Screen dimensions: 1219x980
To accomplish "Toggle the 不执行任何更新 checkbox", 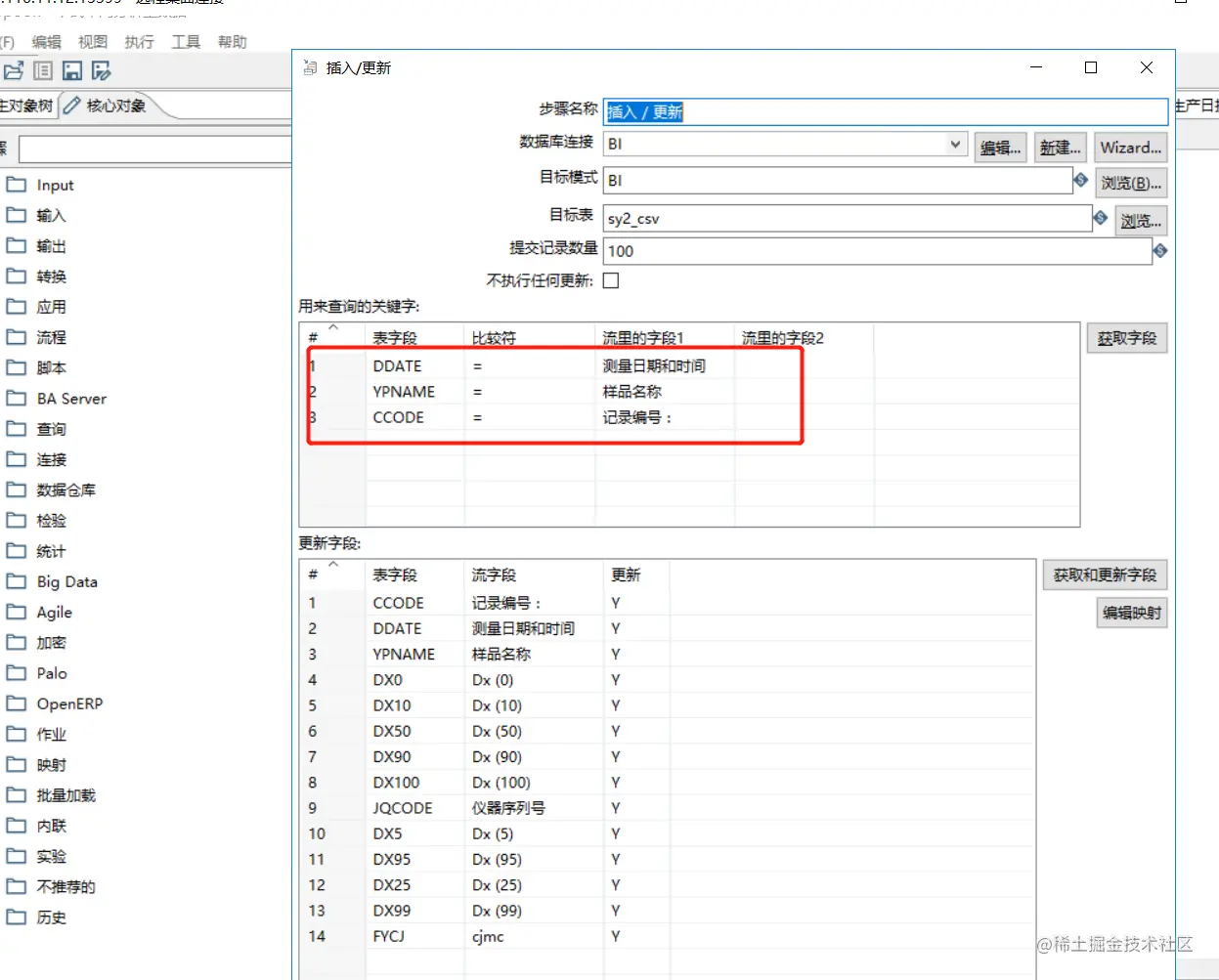I will pos(611,280).
